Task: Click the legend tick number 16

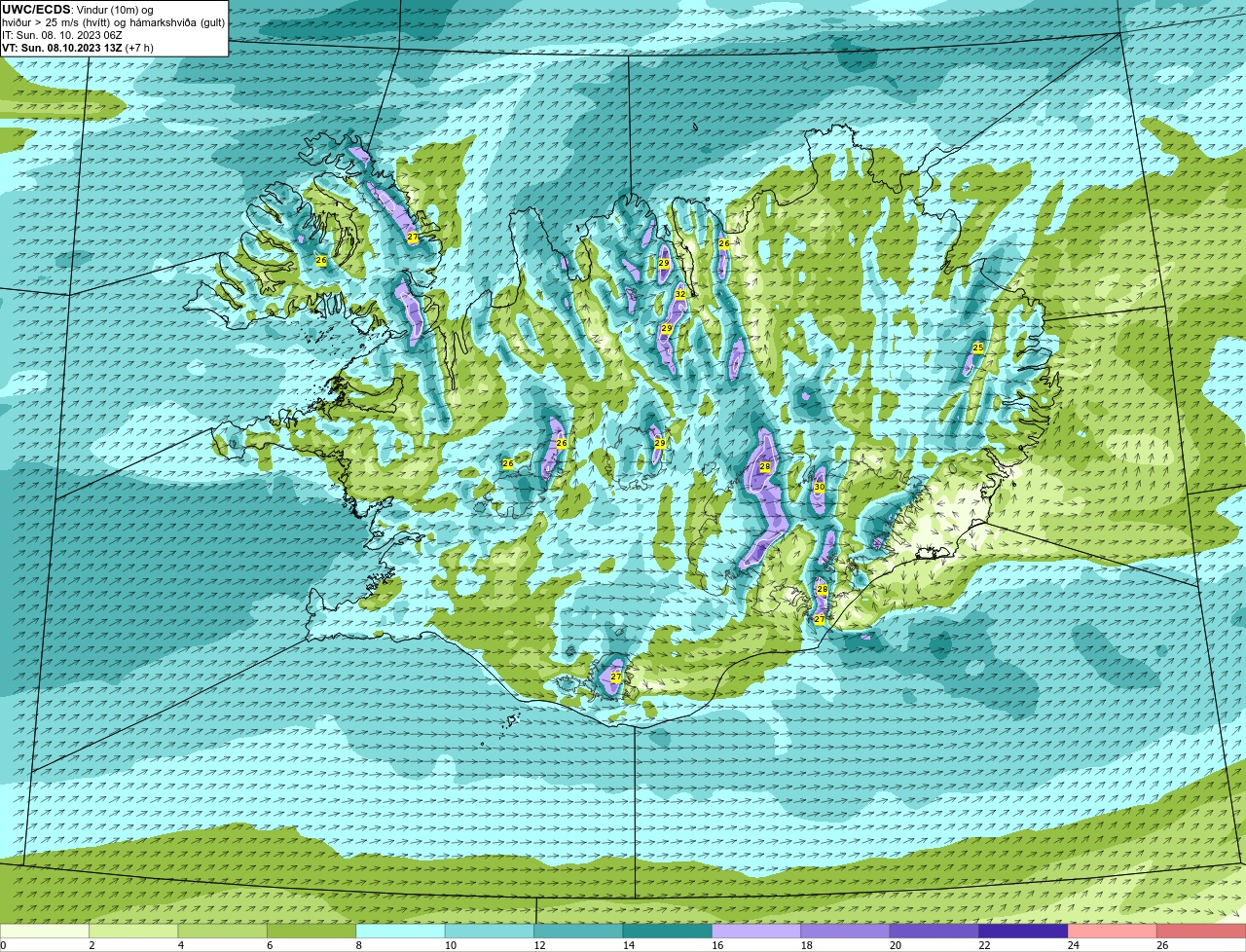Action: click(x=715, y=945)
